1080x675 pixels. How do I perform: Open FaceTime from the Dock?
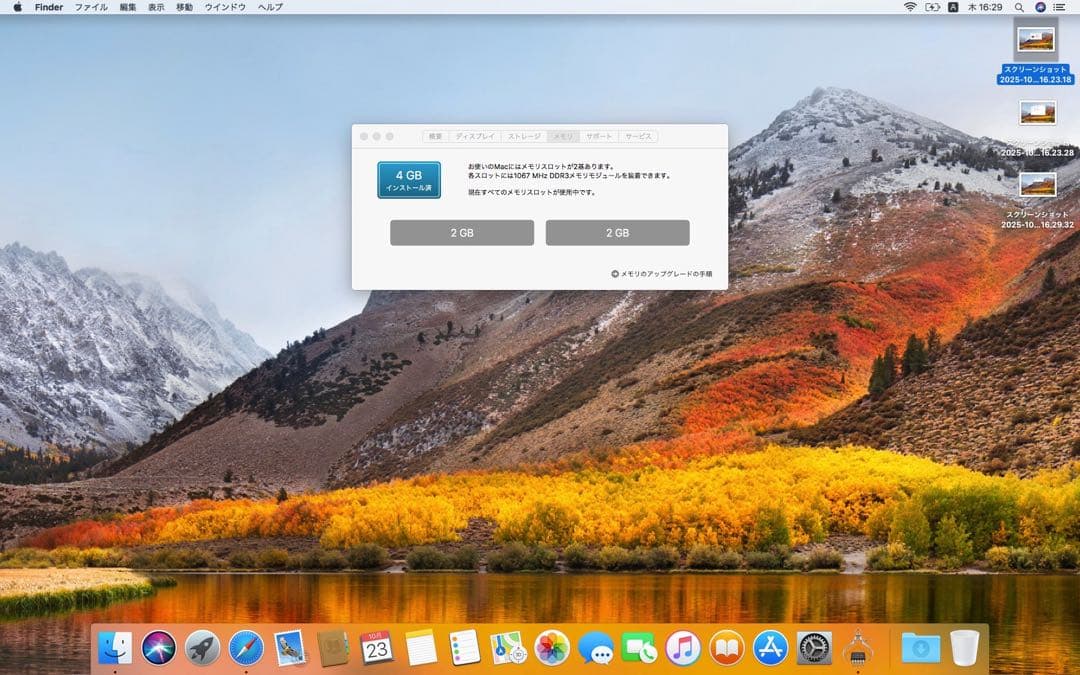pyautogui.click(x=640, y=650)
